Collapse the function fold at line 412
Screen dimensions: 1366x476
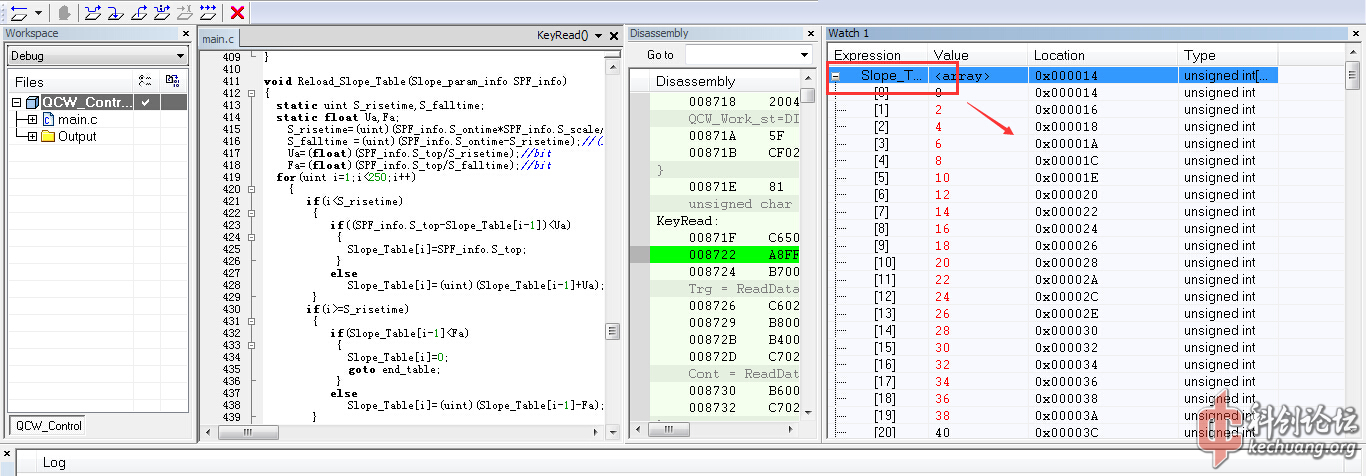[253, 93]
